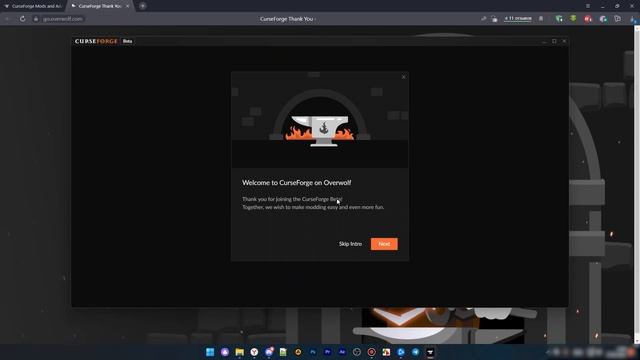Switch to the CurseForge Mods and Addons tab
Image resolution: width=640 pixels, height=360 pixels.
tap(33, 6)
